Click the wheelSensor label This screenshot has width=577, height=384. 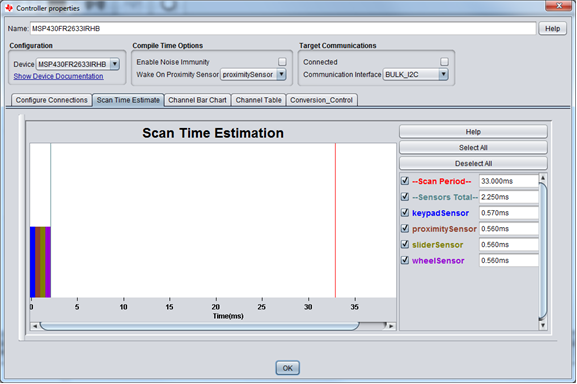(438, 260)
